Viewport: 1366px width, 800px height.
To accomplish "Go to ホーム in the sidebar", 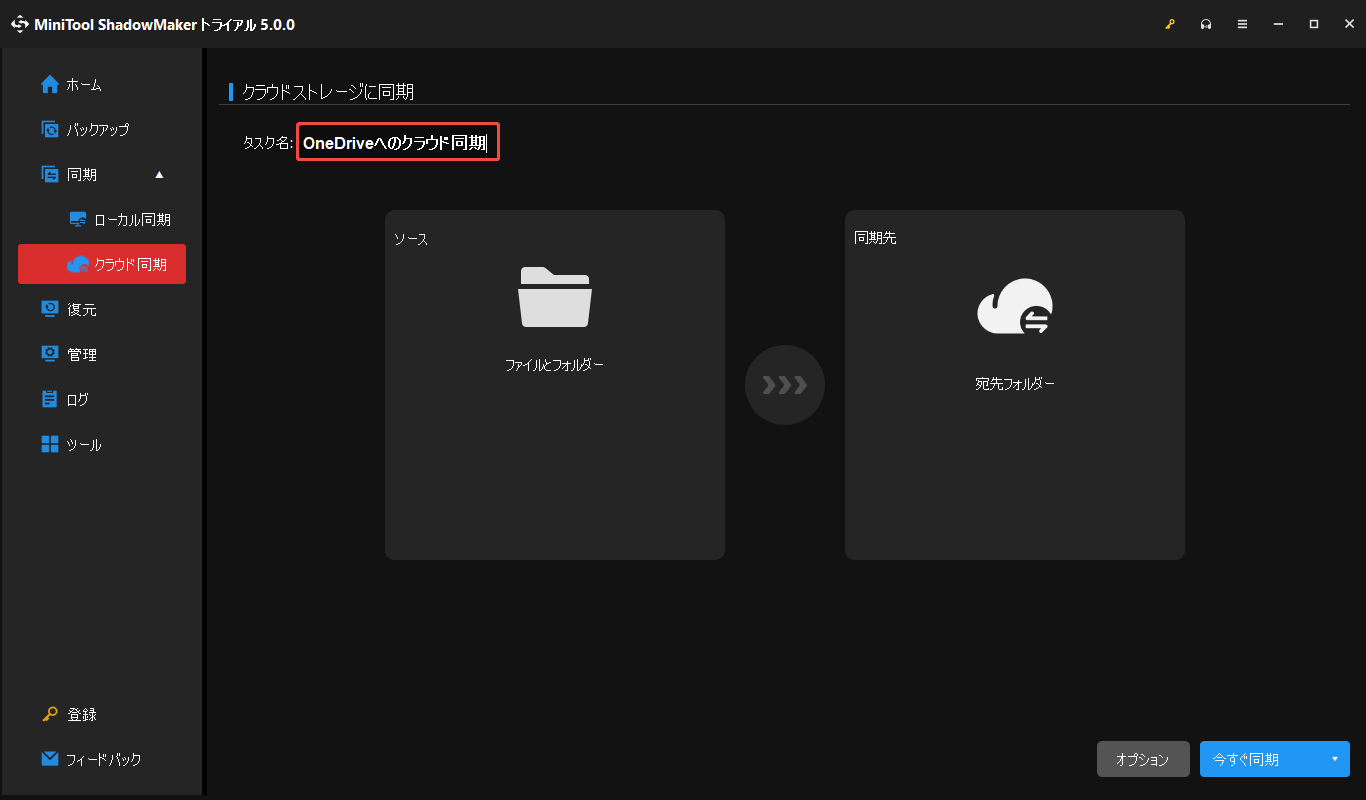I will coord(102,85).
